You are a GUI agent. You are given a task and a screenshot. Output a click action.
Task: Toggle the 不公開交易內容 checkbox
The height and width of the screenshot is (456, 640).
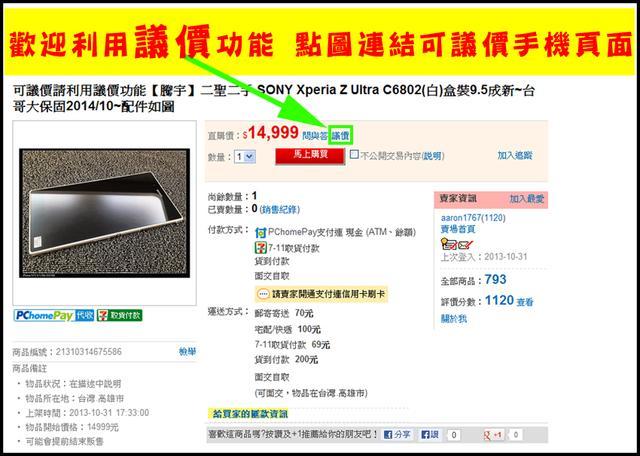tap(354, 155)
